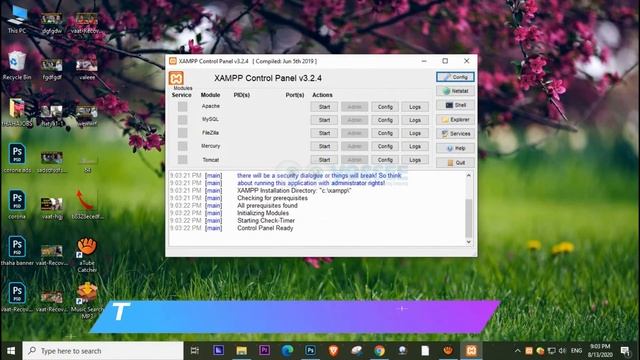Open XAMPP Help
This screenshot has width=640, height=360.
[455, 148]
